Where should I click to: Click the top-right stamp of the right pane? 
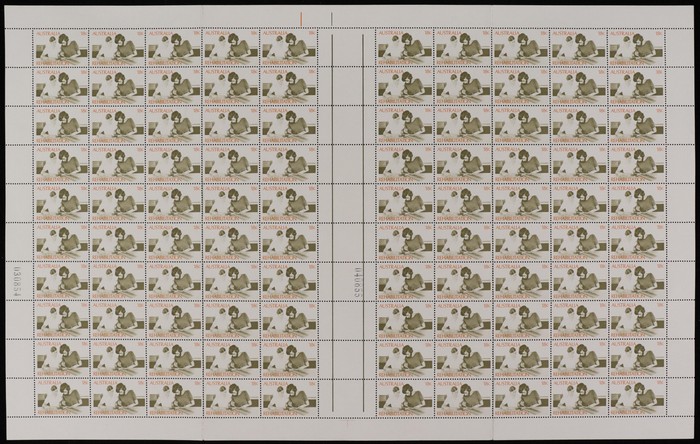point(638,47)
